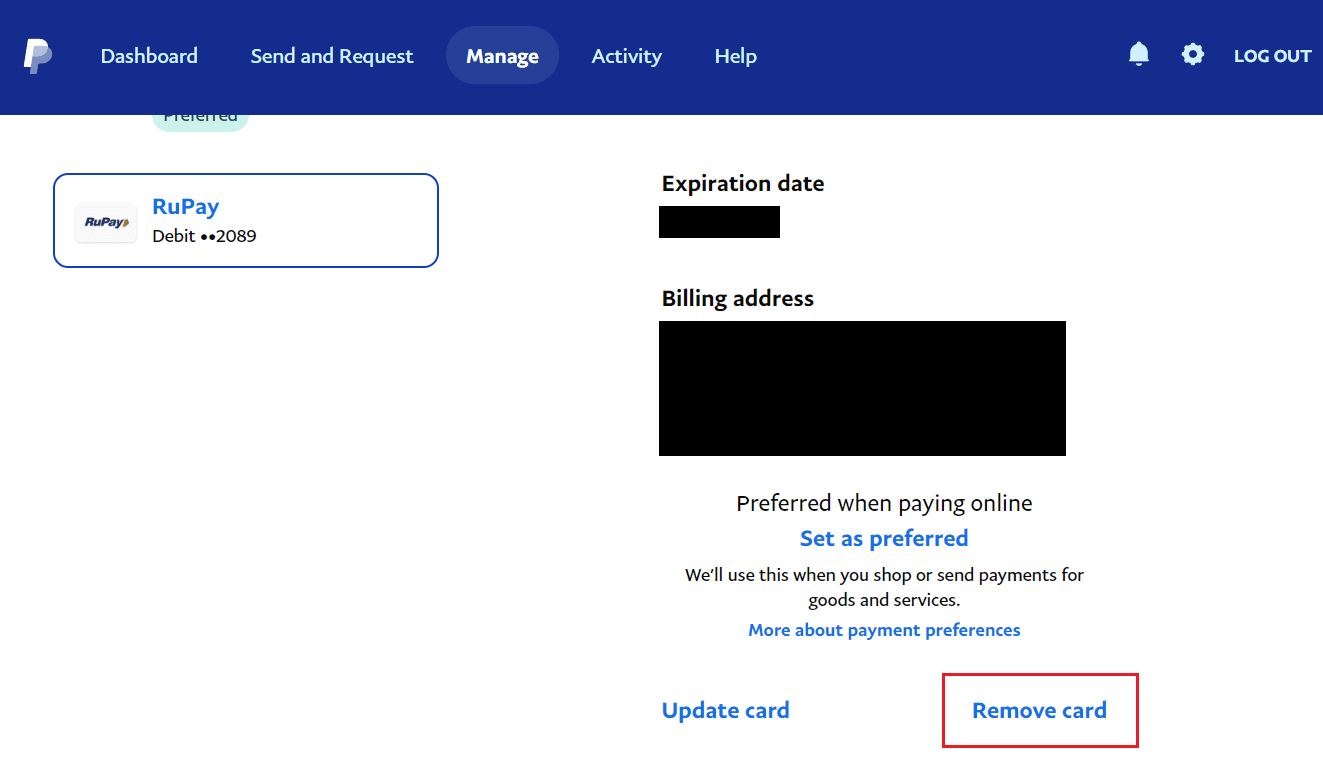Go to the Dashboard tab

pyautogui.click(x=149, y=56)
